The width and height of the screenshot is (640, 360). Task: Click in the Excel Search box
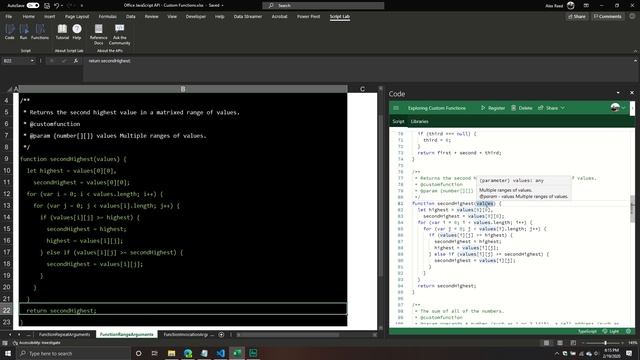(x=323, y=6)
